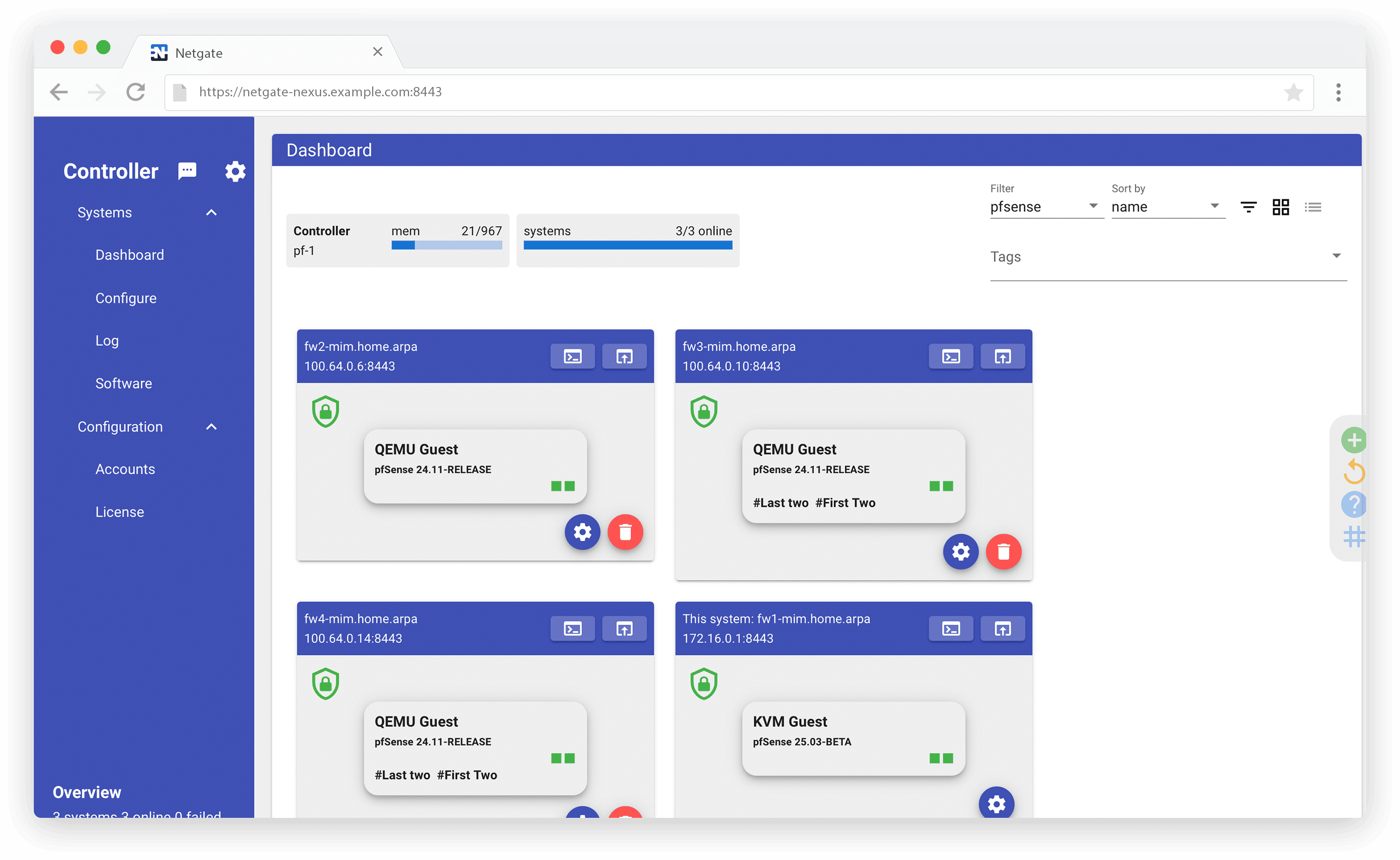Open the Dashboard menu item in sidebar
Screen dimensions: 1400x860
130,255
